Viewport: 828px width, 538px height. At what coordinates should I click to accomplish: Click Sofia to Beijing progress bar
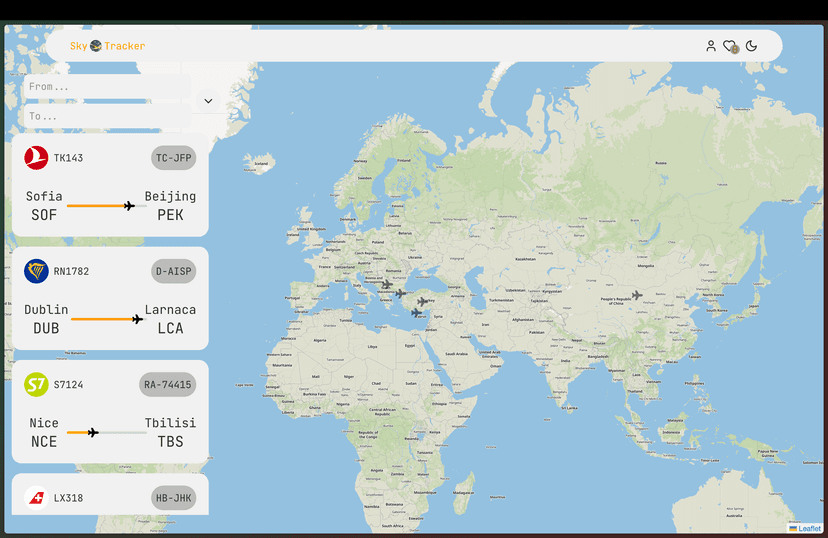tap(107, 206)
